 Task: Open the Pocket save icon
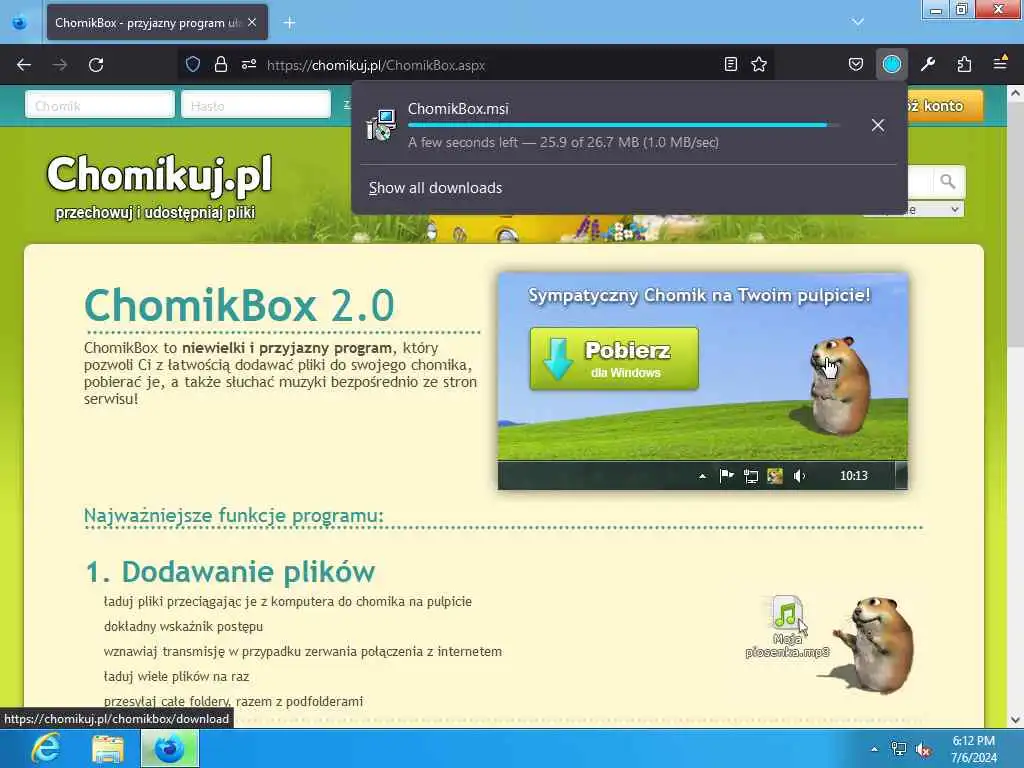point(856,64)
